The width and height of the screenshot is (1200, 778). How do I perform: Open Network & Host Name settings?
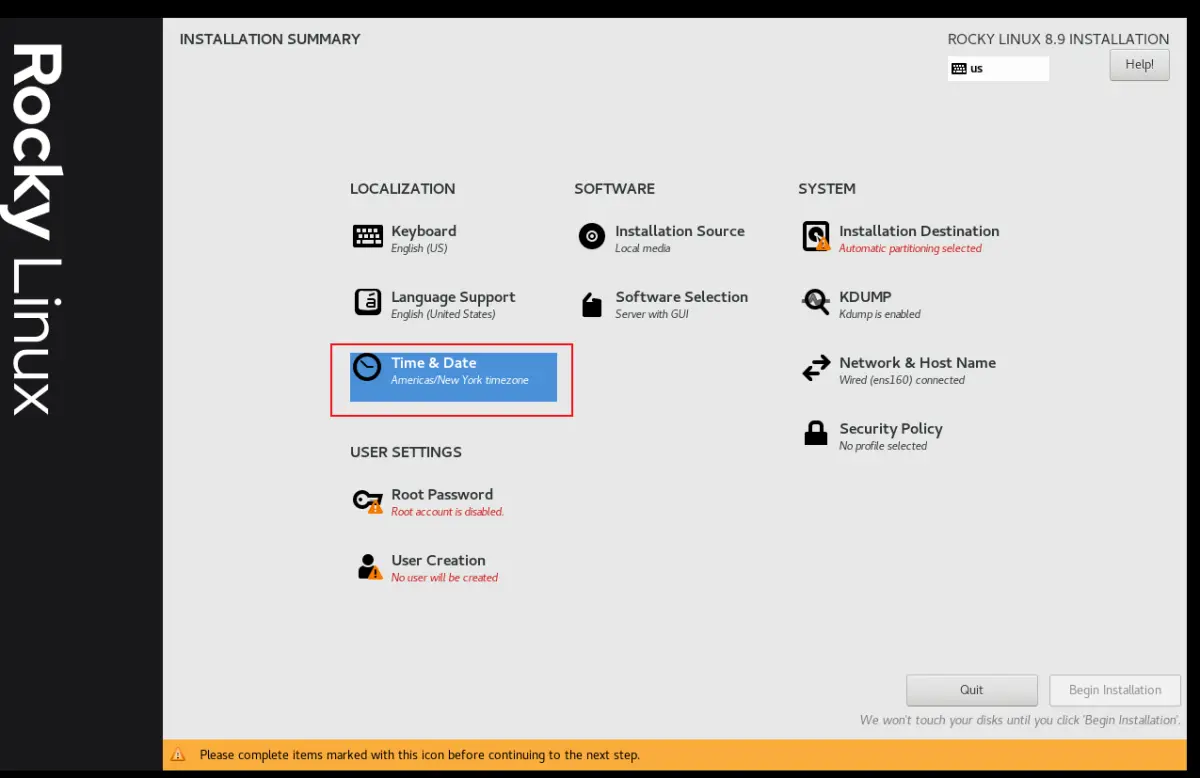tap(918, 363)
